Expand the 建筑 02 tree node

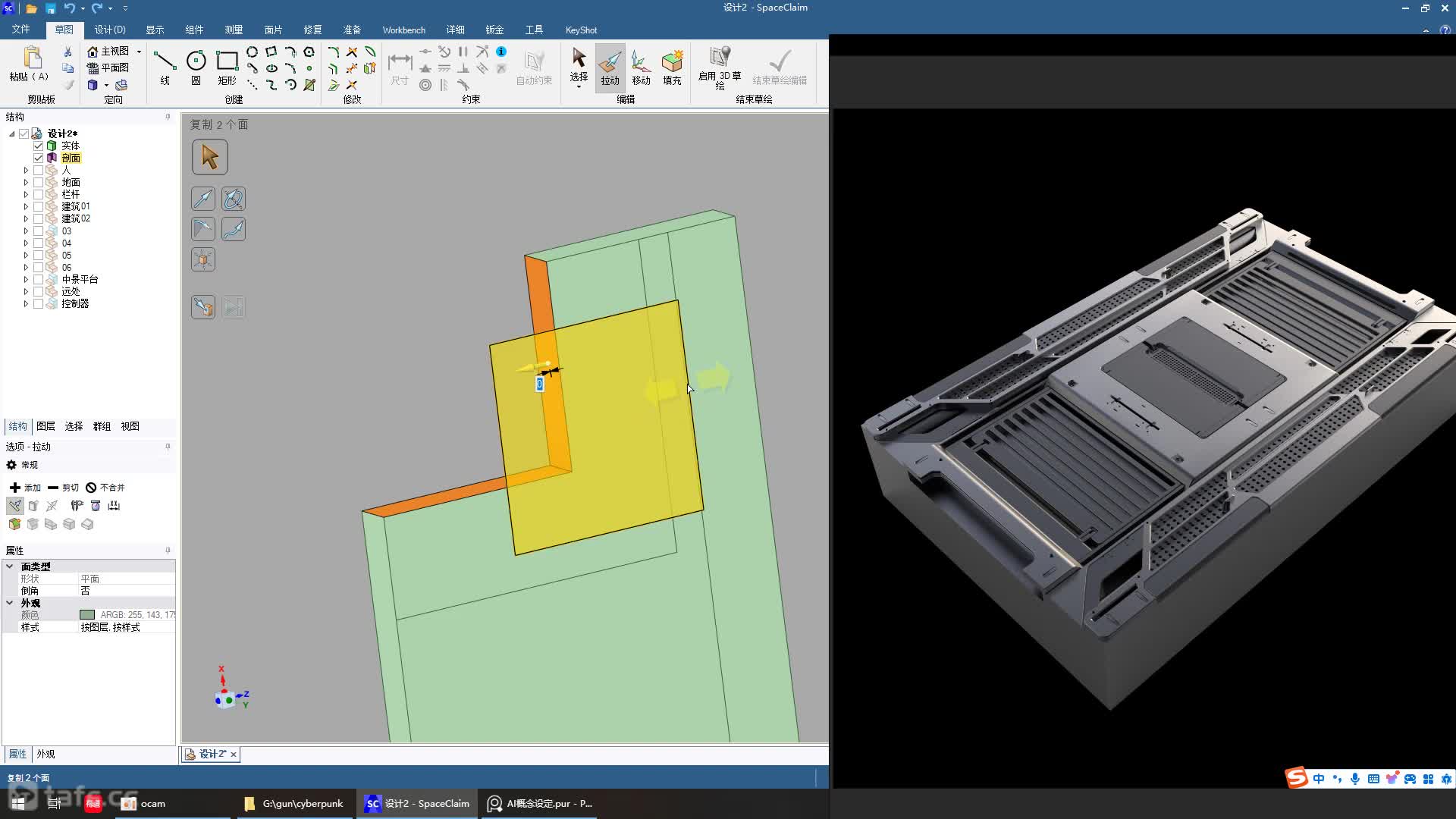pos(26,218)
